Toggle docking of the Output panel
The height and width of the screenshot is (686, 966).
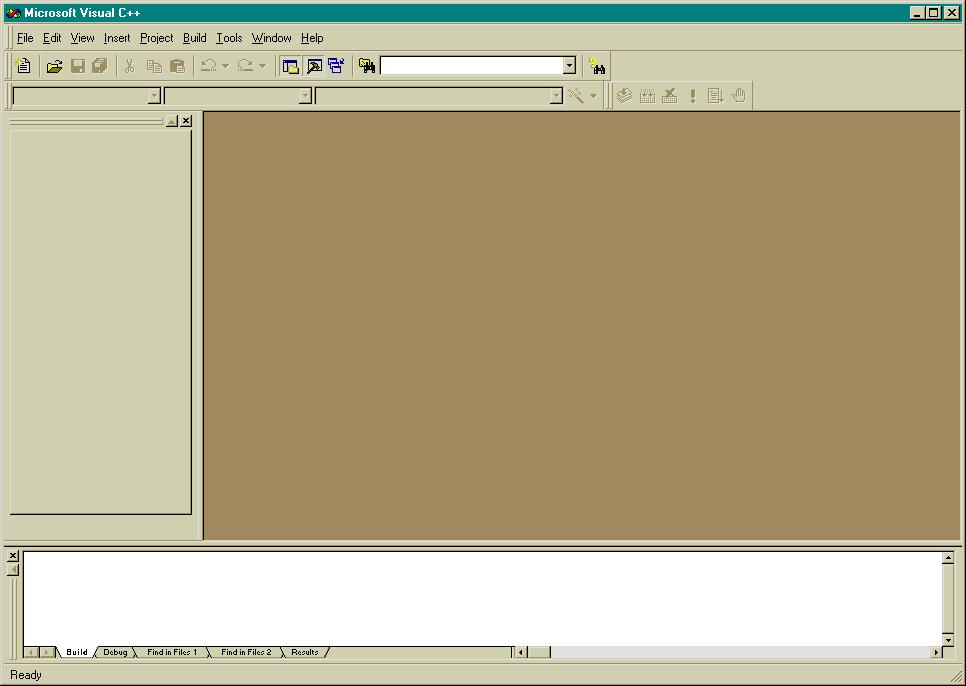tap(13, 570)
